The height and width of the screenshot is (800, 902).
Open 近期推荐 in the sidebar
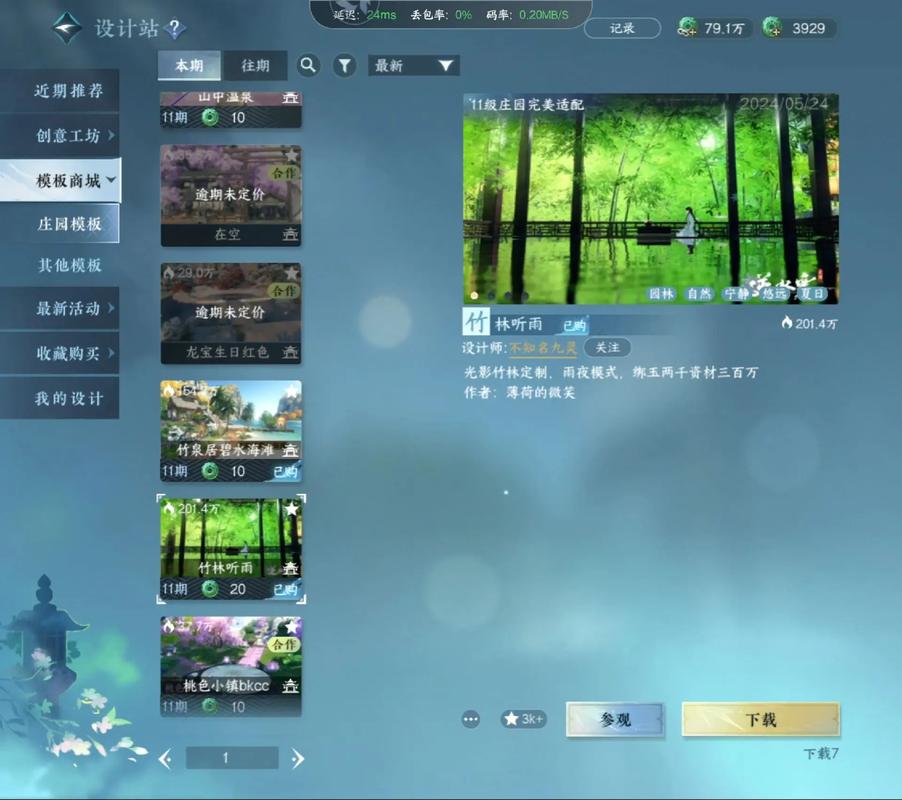60,90
